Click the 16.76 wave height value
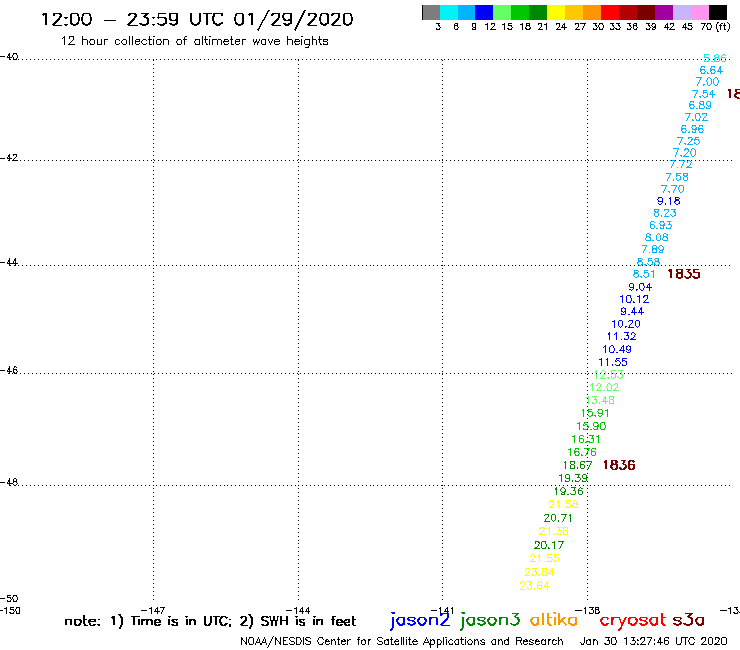740x650 pixels. click(582, 452)
